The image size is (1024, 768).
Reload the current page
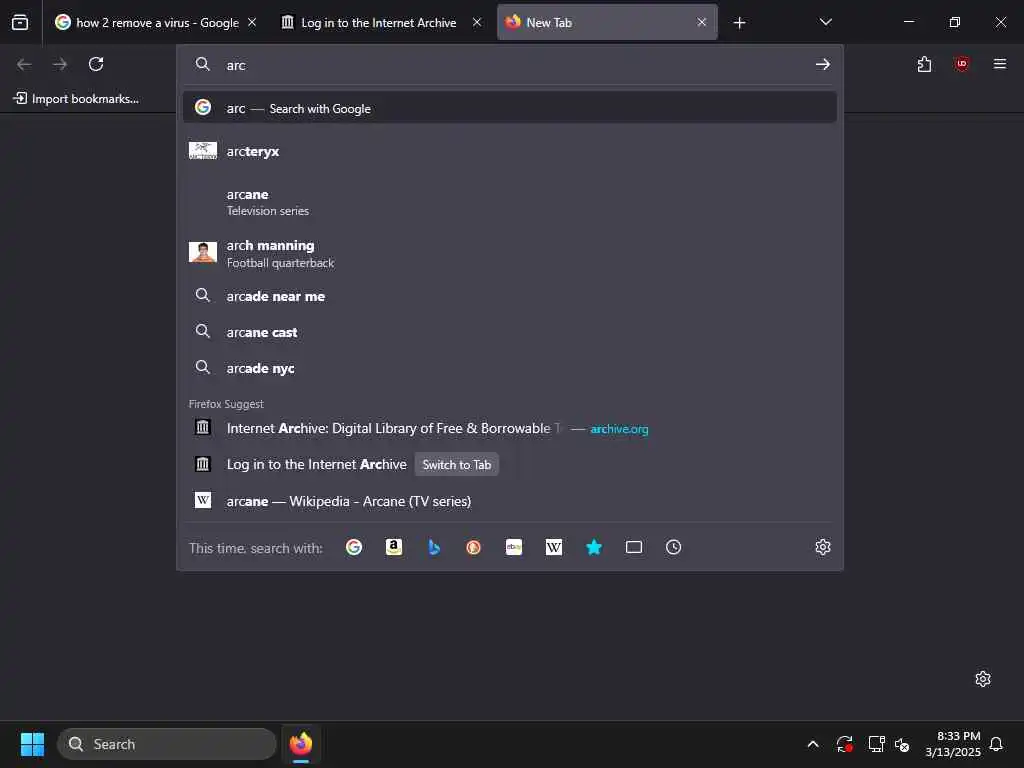[x=96, y=64]
